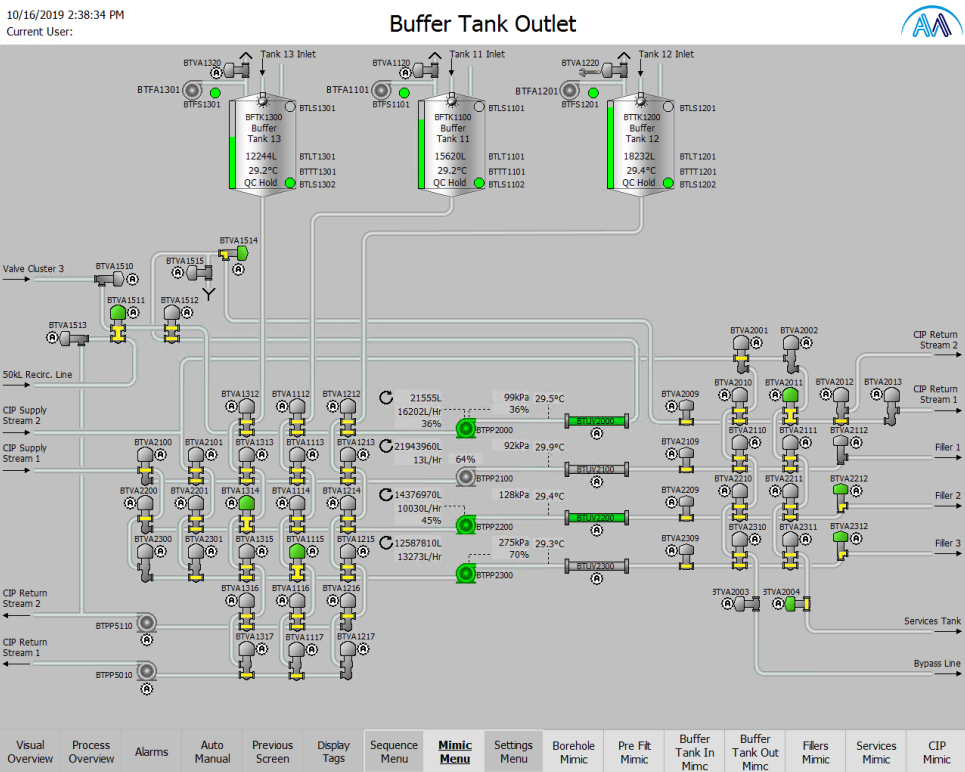Open the Settings Menu
This screenshot has height=772, width=965.
(514, 752)
